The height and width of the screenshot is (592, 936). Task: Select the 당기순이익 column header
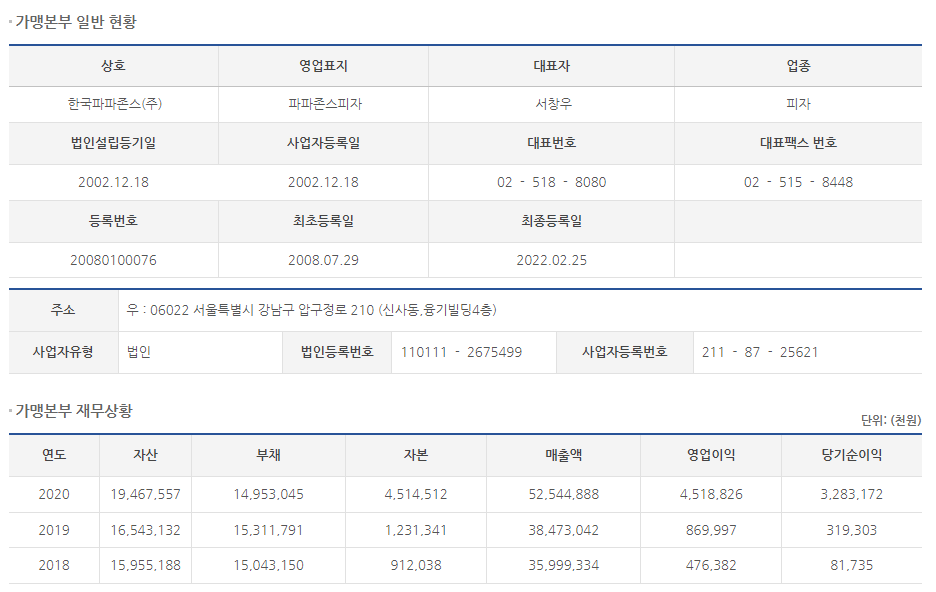click(x=852, y=455)
